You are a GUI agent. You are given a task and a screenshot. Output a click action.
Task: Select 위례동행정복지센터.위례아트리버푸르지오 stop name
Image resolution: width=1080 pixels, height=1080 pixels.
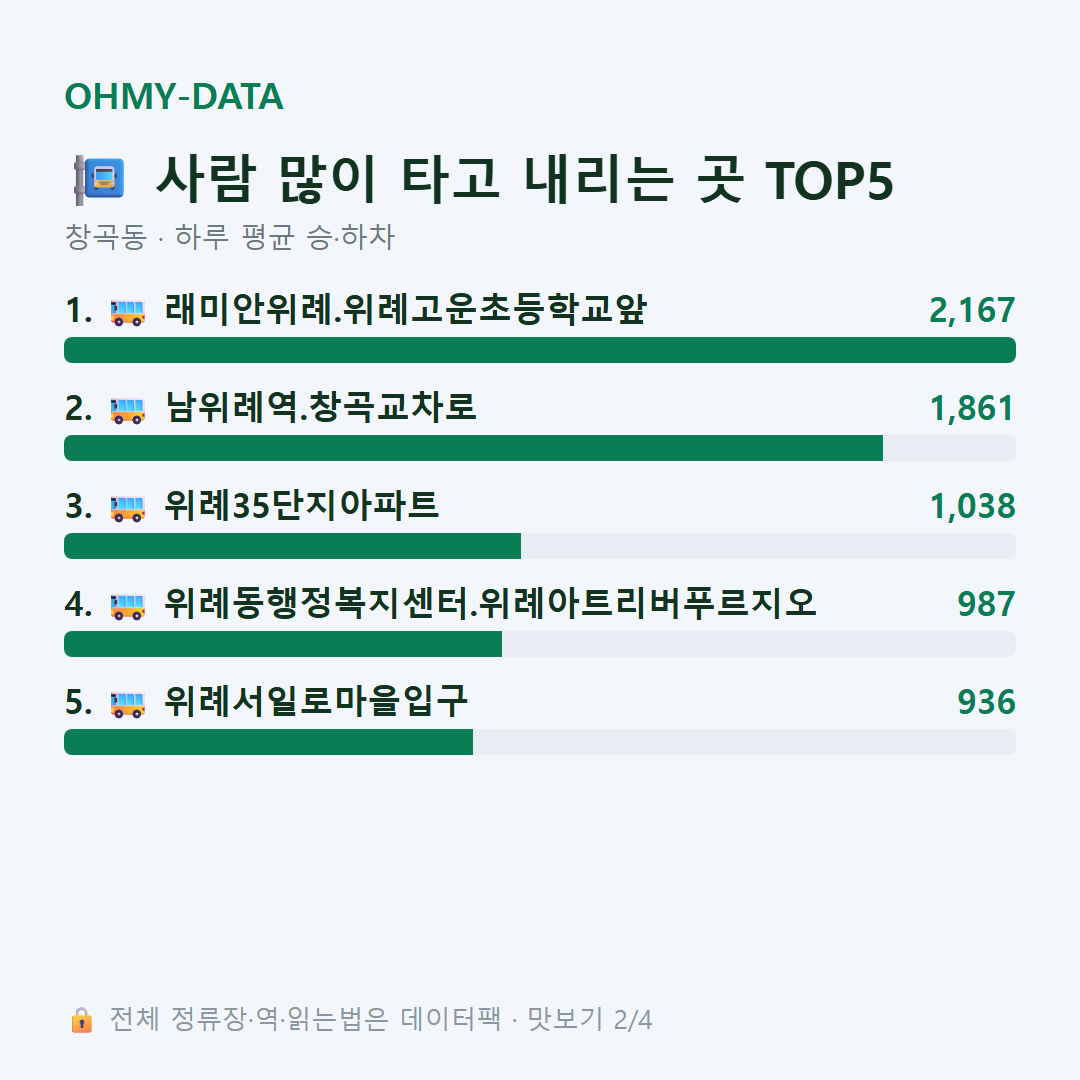pos(490,603)
